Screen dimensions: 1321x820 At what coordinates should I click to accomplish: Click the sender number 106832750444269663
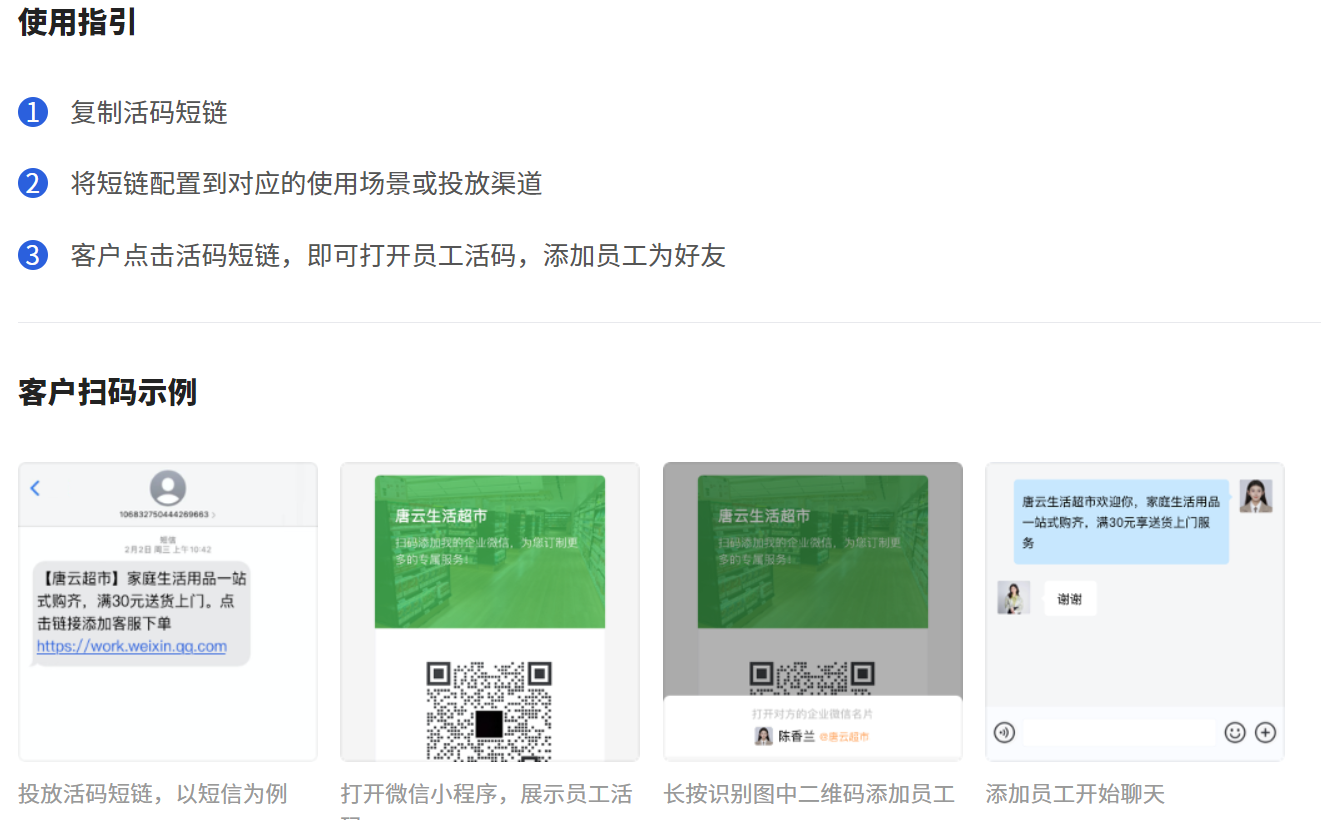[165, 515]
